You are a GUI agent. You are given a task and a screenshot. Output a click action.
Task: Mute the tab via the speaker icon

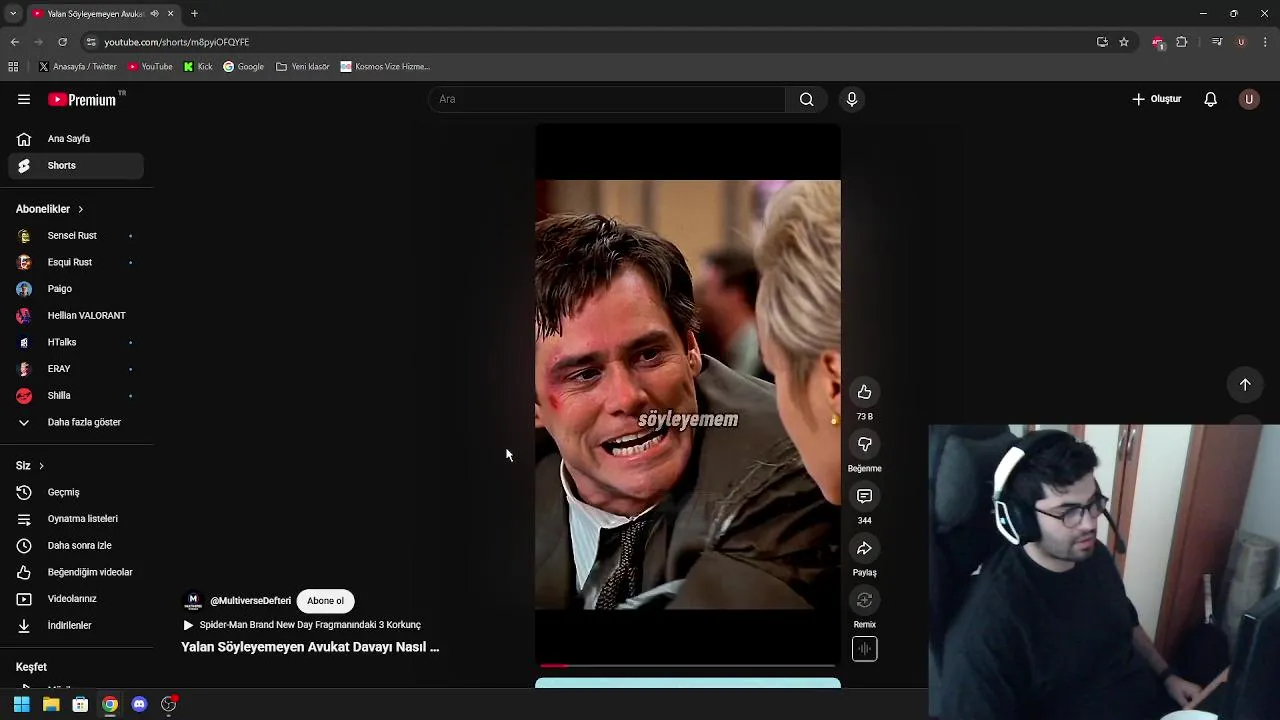tap(154, 14)
